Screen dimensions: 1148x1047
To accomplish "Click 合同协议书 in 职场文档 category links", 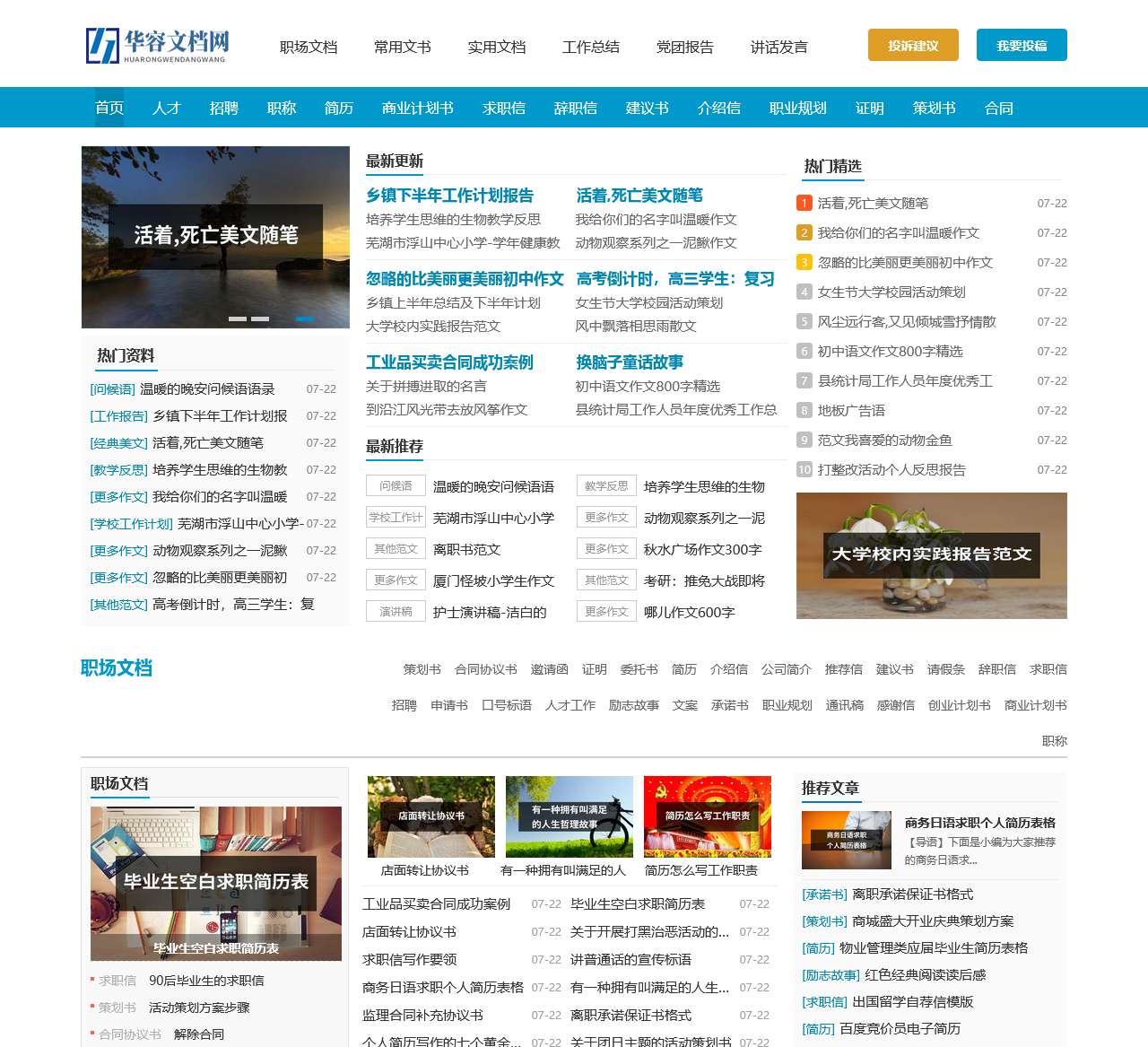I will point(486,669).
